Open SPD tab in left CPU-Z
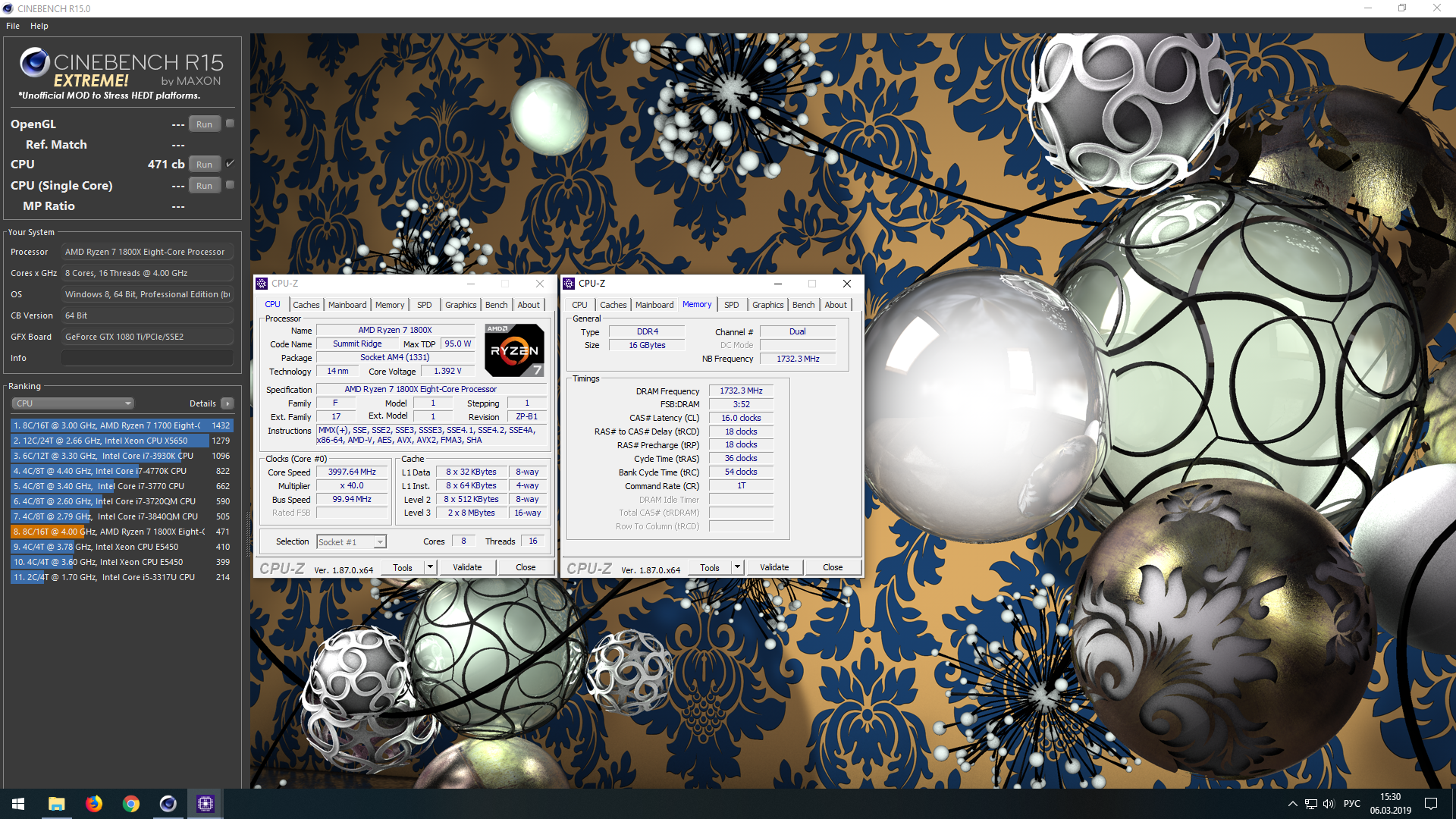This screenshot has width=1456, height=819. coord(425,305)
